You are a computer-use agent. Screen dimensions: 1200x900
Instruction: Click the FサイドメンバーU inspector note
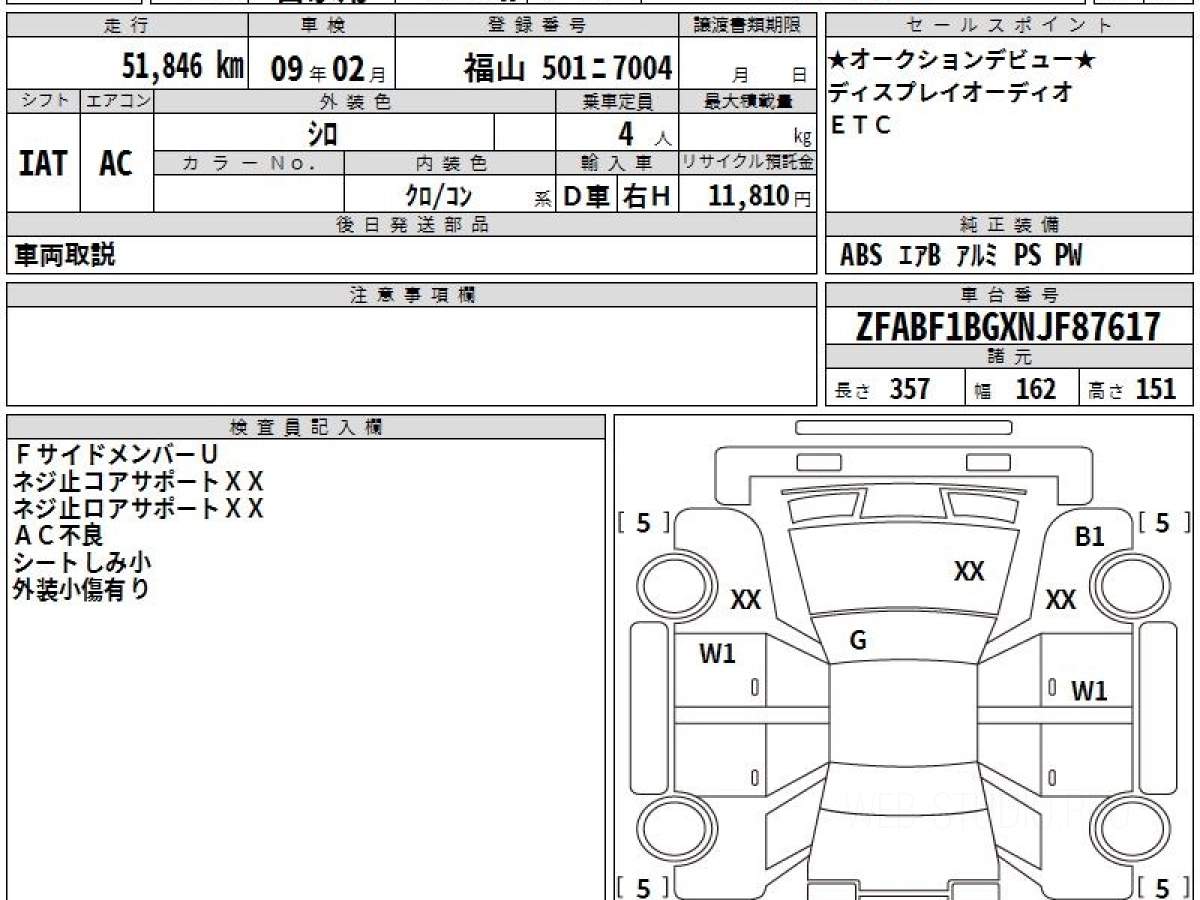[116, 455]
